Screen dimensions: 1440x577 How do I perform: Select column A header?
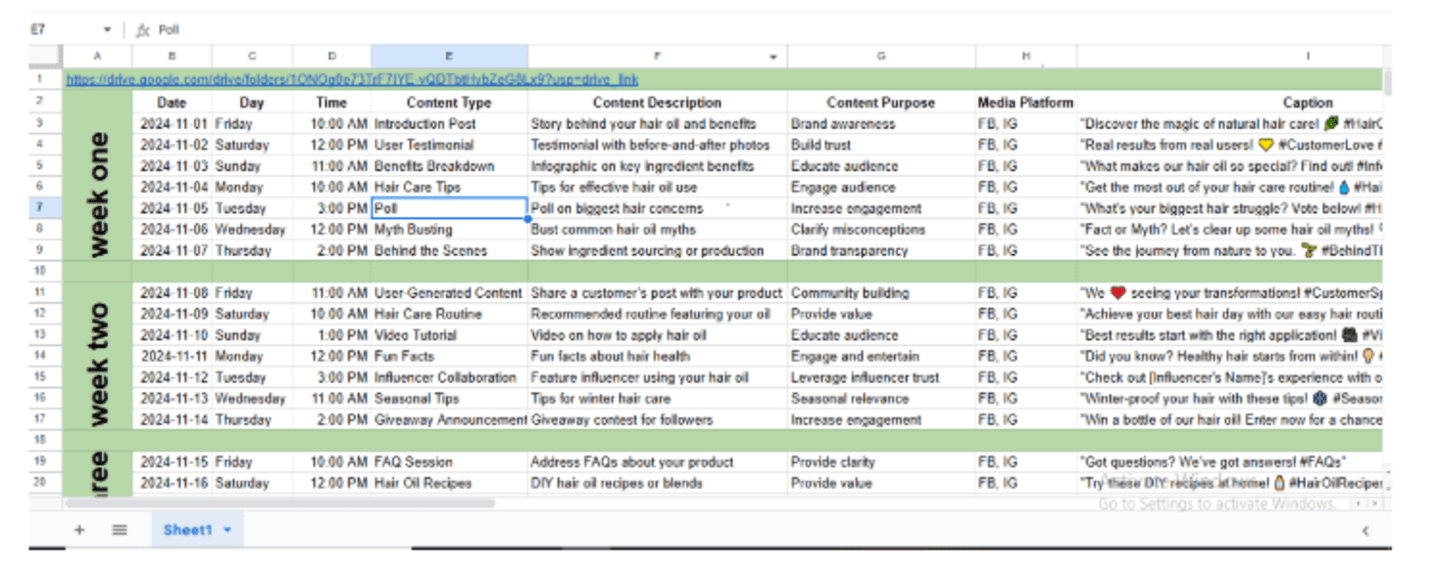point(97,57)
